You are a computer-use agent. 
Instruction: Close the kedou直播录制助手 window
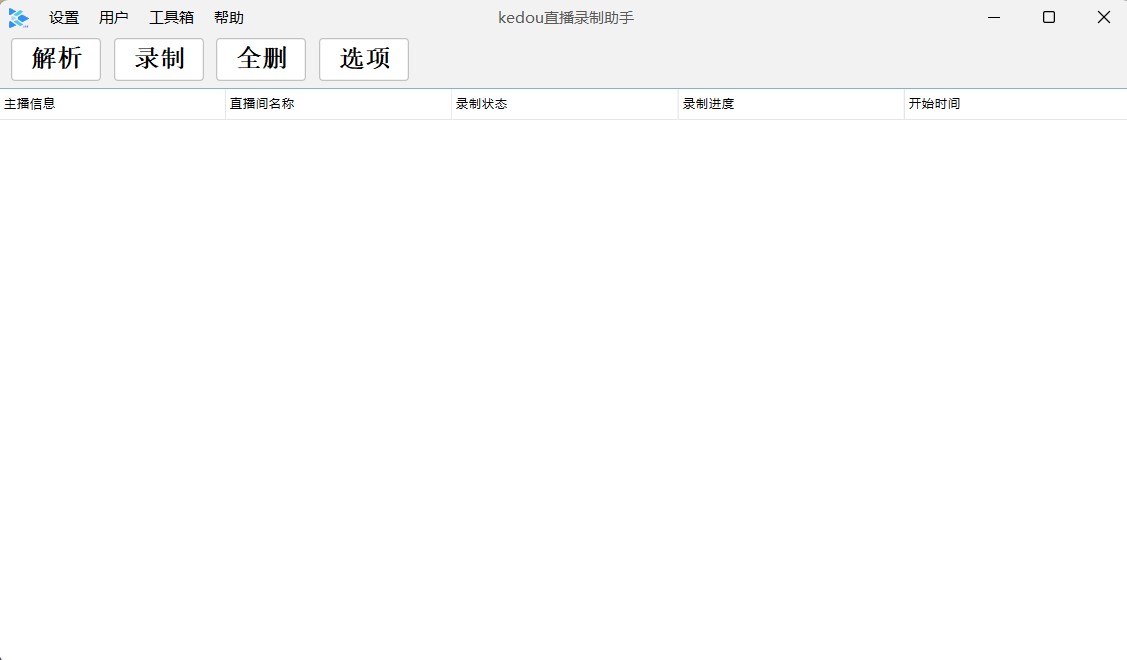tap(1103, 17)
